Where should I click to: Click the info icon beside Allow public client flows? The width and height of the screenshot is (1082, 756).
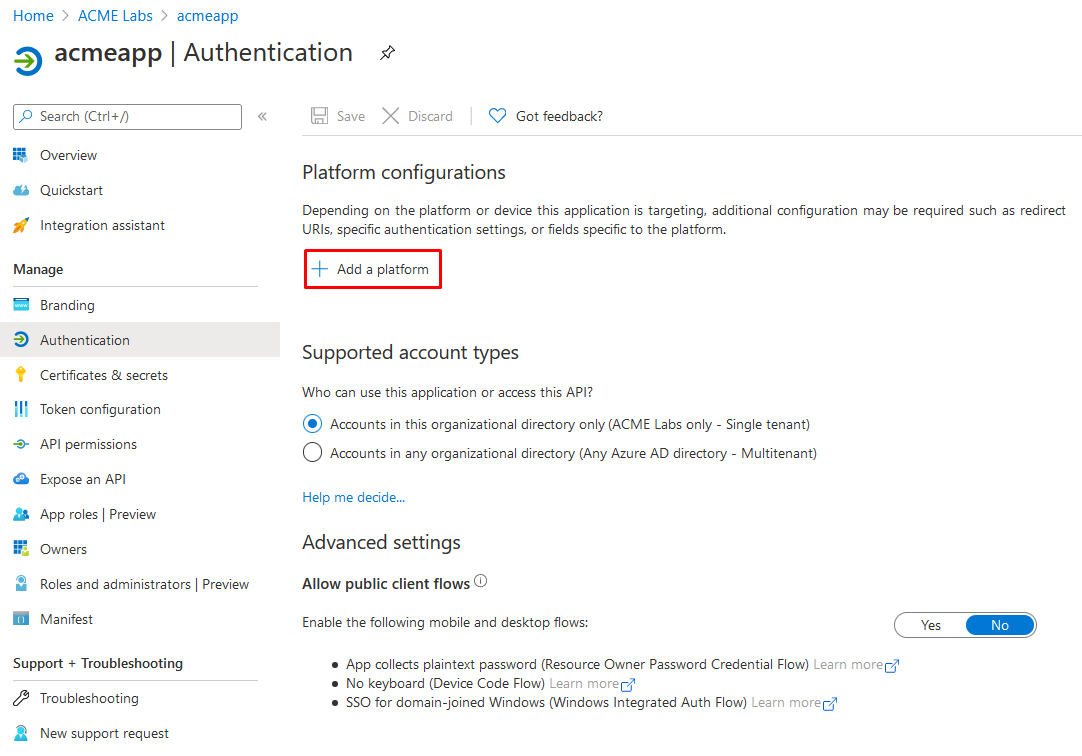[481, 581]
